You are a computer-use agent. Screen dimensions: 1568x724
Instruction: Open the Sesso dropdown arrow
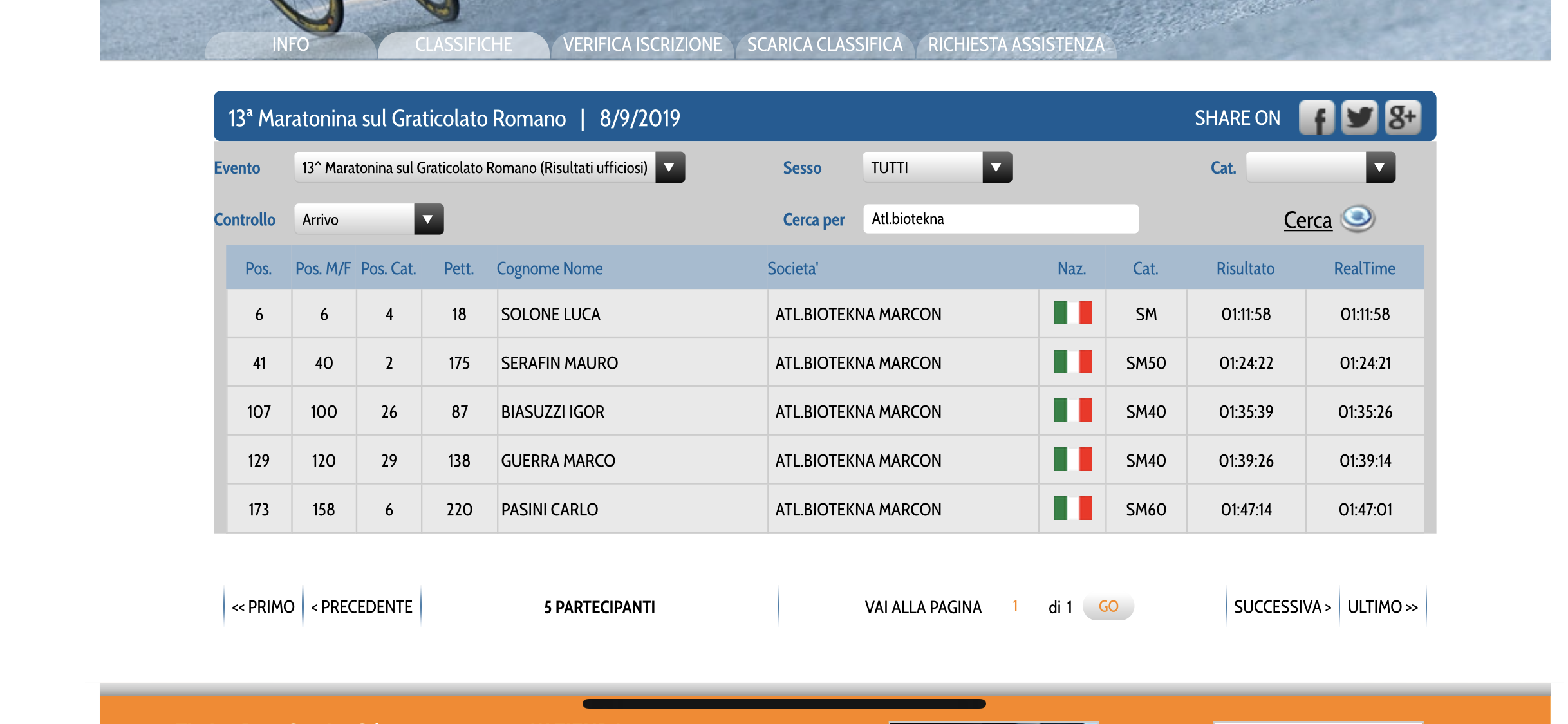997,167
